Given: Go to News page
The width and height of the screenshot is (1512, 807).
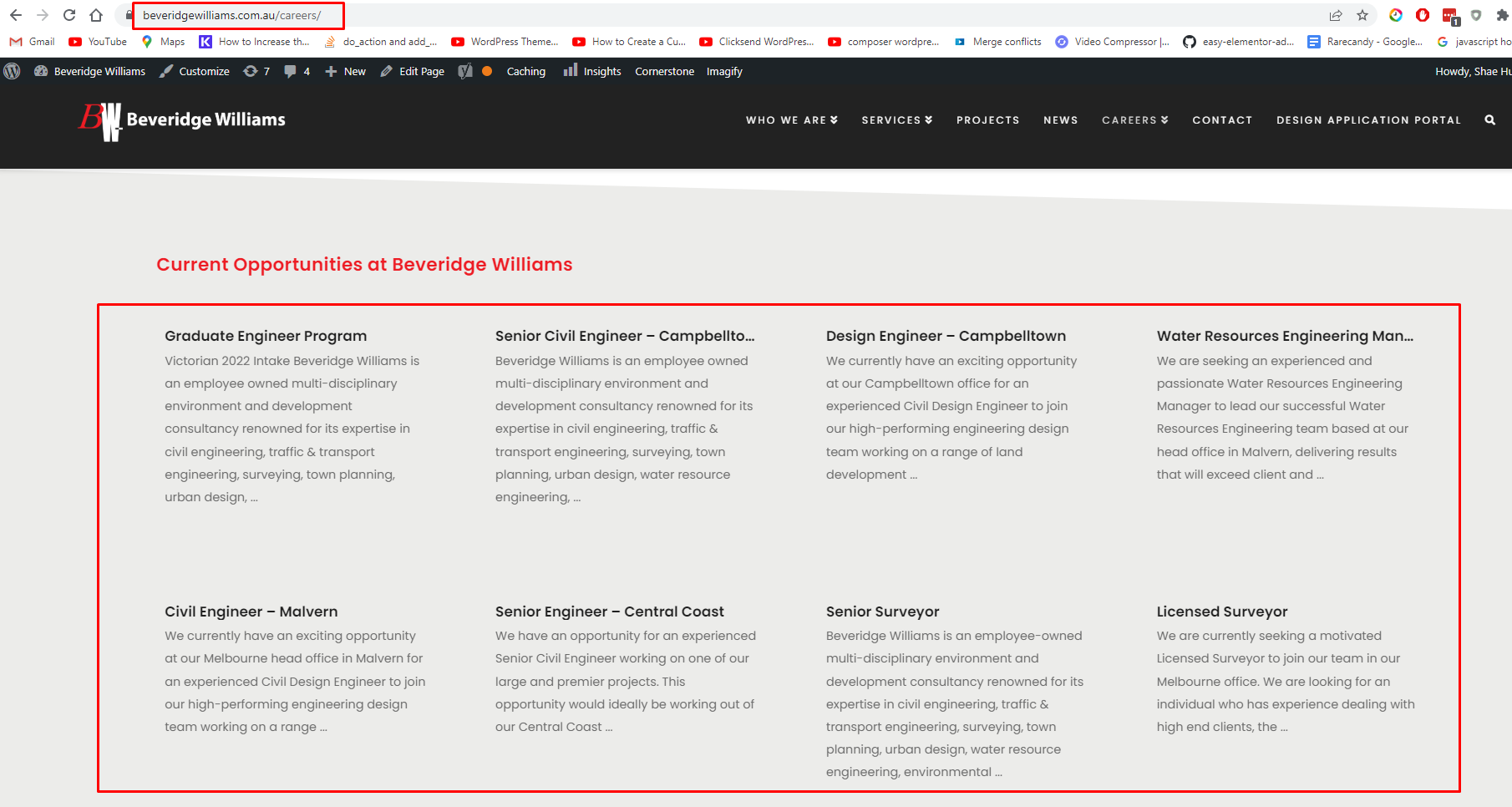Looking at the screenshot, I should (x=1060, y=120).
